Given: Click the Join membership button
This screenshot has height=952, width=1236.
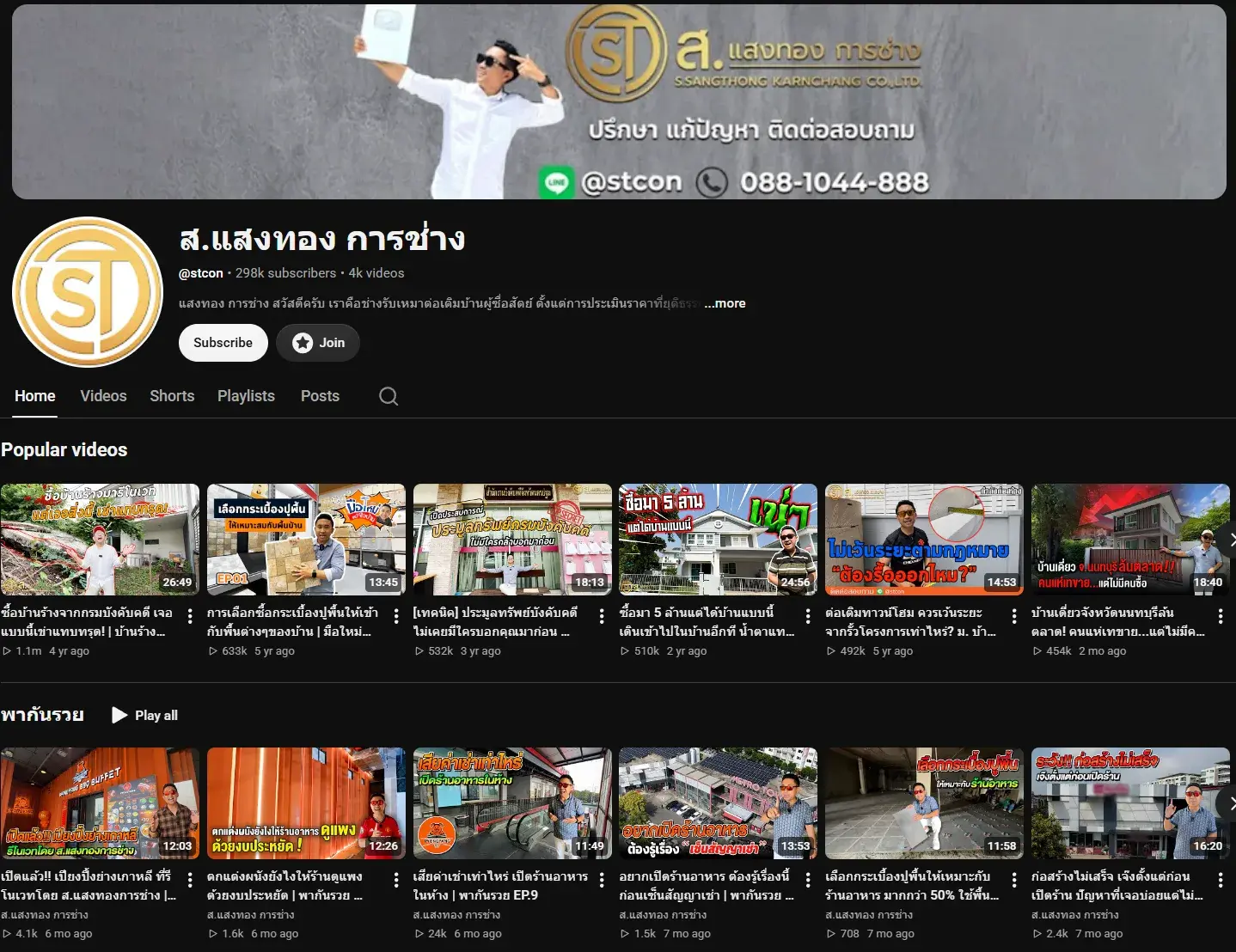Looking at the screenshot, I should point(318,343).
